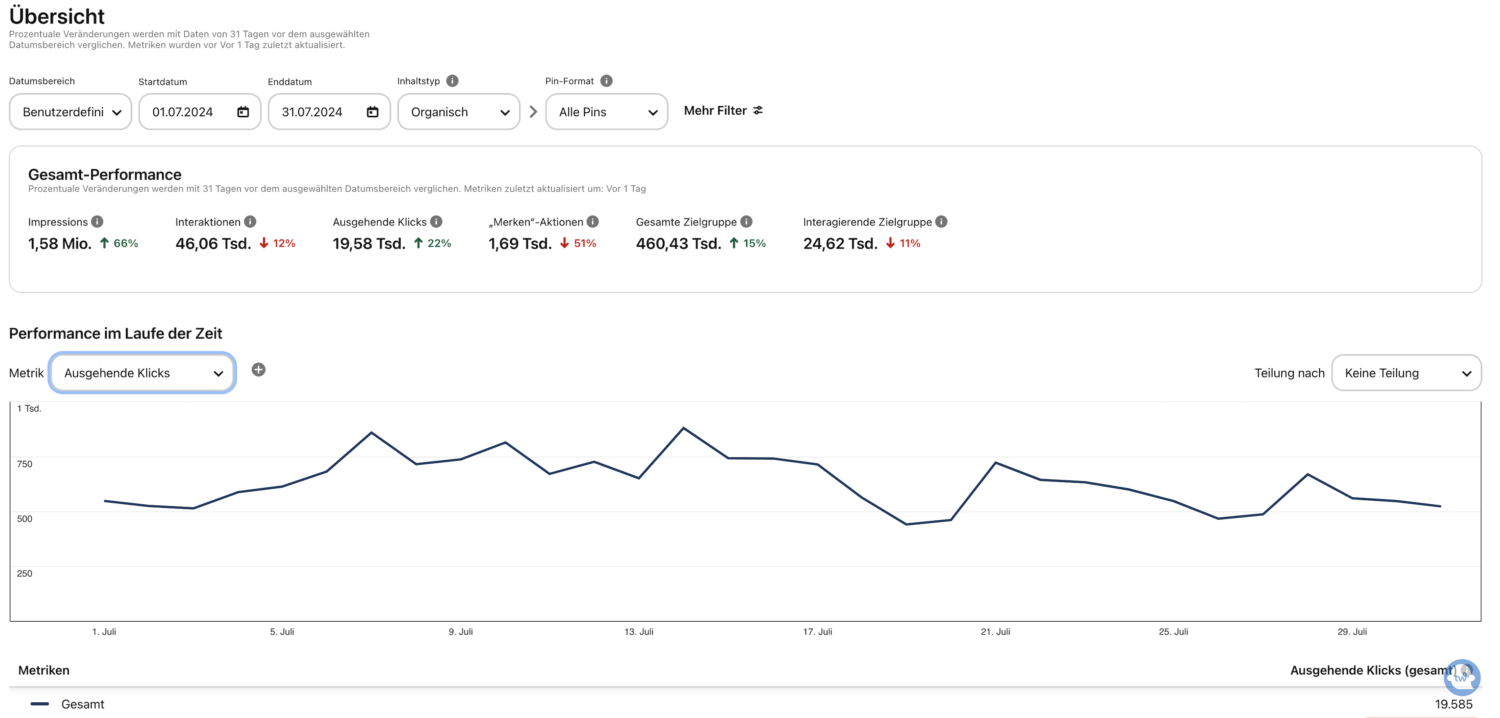Open the Teilung nach dropdown Keine Teilung
1500x718 pixels.
(x=1407, y=373)
